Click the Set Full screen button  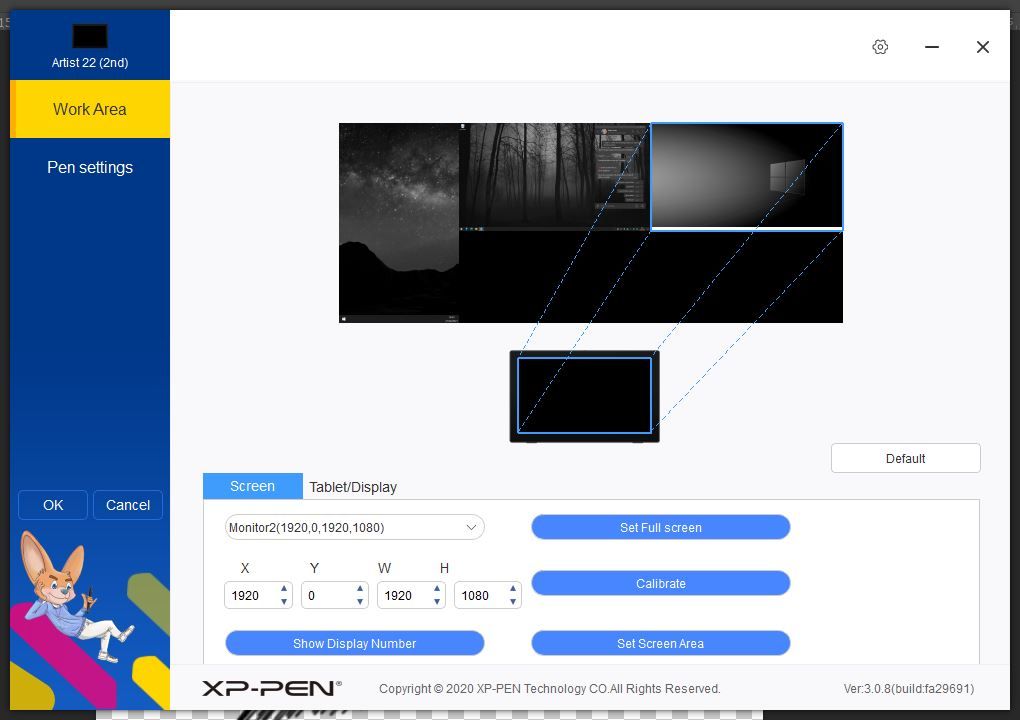(660, 527)
